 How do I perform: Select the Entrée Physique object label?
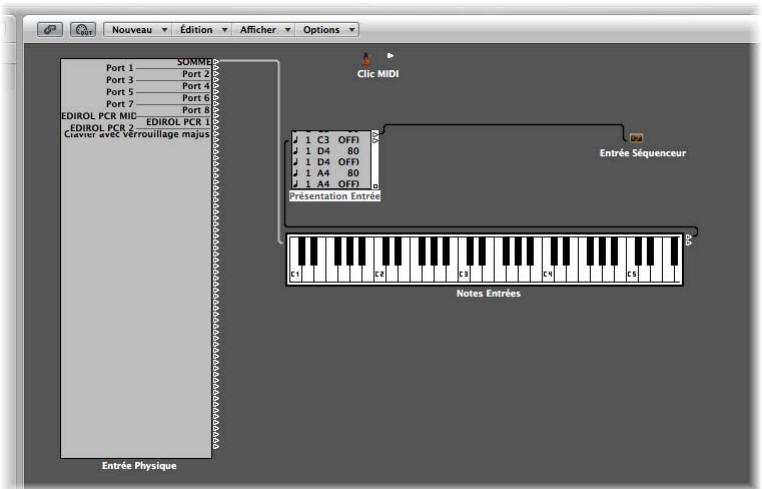point(139,466)
